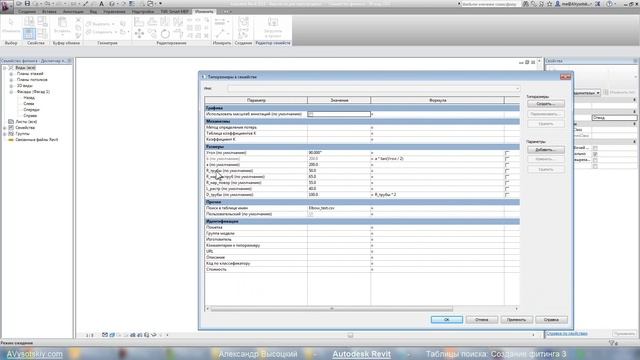
Task: Click the Формула column header
Action: tap(438, 100)
